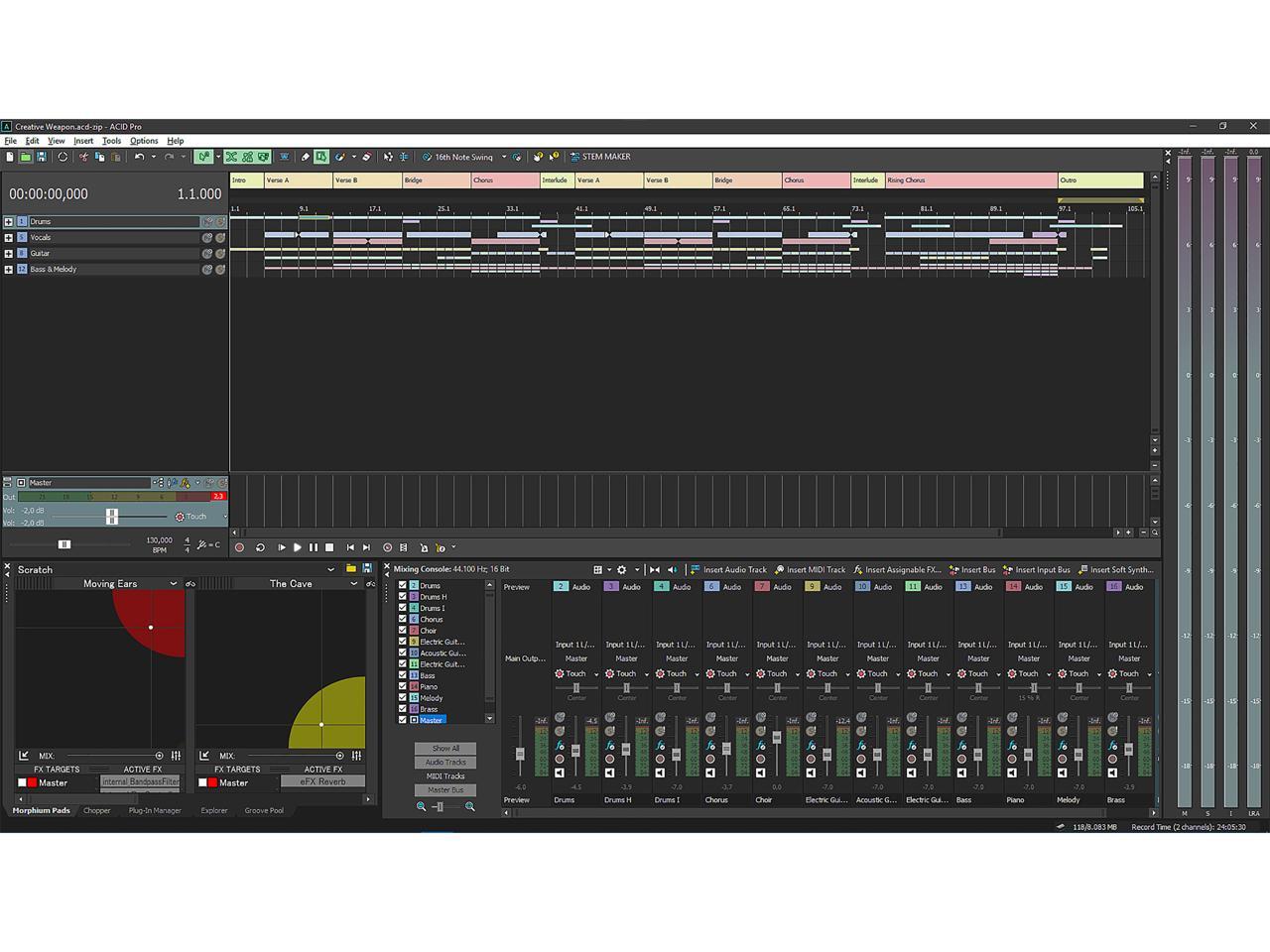Switch to the Groove Pool tab

click(263, 810)
